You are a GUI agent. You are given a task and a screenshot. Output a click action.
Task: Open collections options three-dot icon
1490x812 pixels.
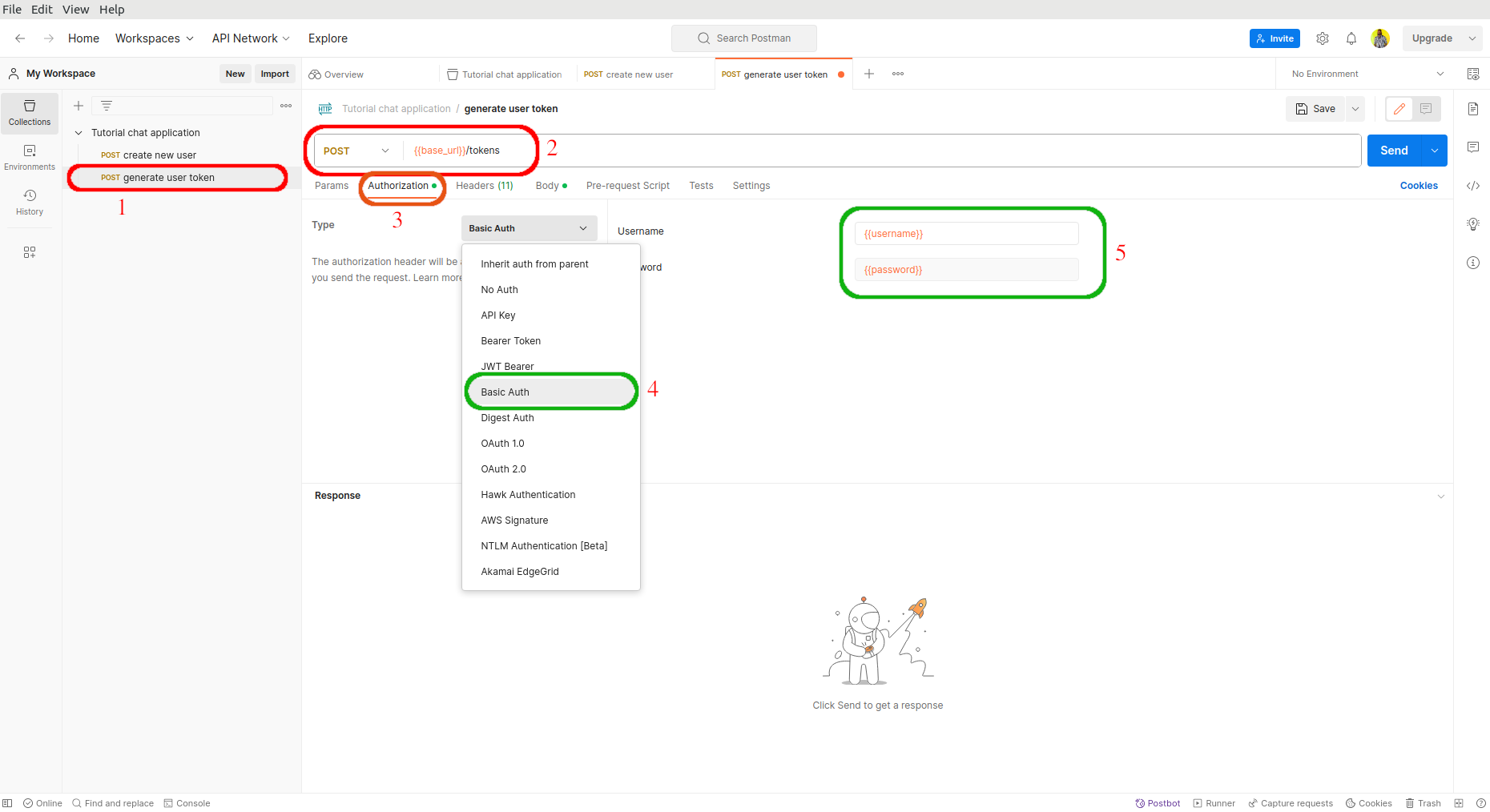coord(286,106)
